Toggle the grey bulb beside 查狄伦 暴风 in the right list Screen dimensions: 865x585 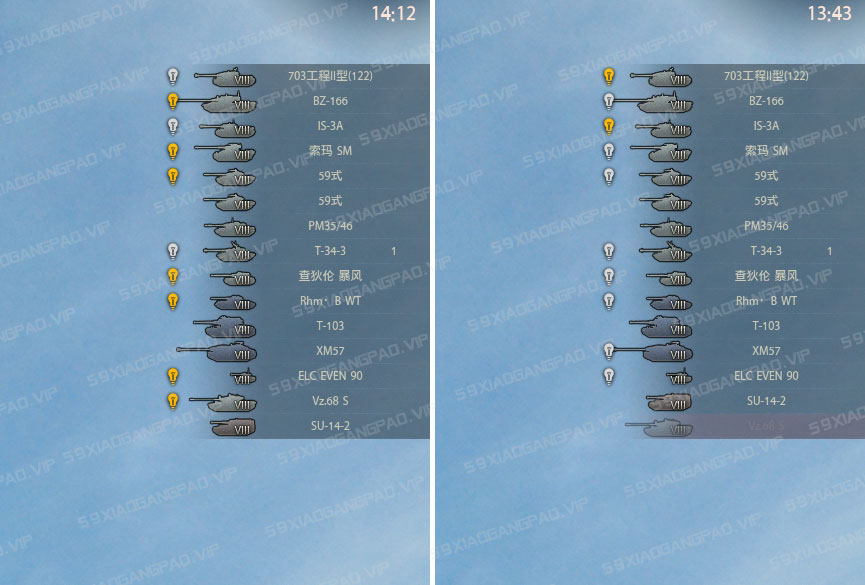[x=608, y=276]
